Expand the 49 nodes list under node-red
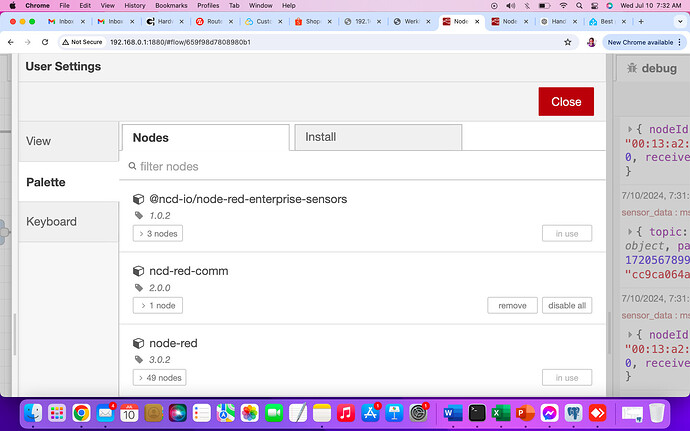This screenshot has width=690, height=431. click(159, 377)
